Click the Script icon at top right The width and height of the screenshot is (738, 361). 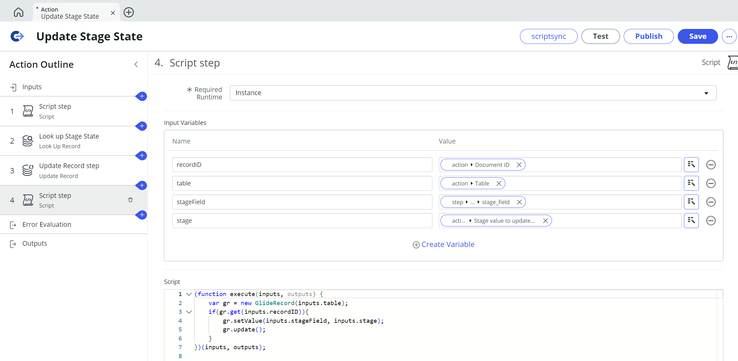tap(733, 63)
